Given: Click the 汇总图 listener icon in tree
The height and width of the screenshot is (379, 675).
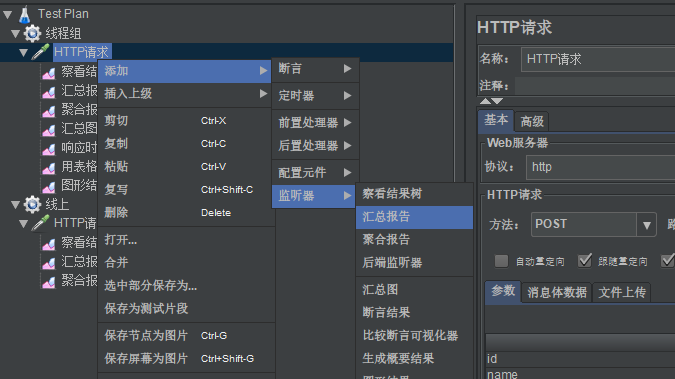Looking at the screenshot, I should (49, 129).
